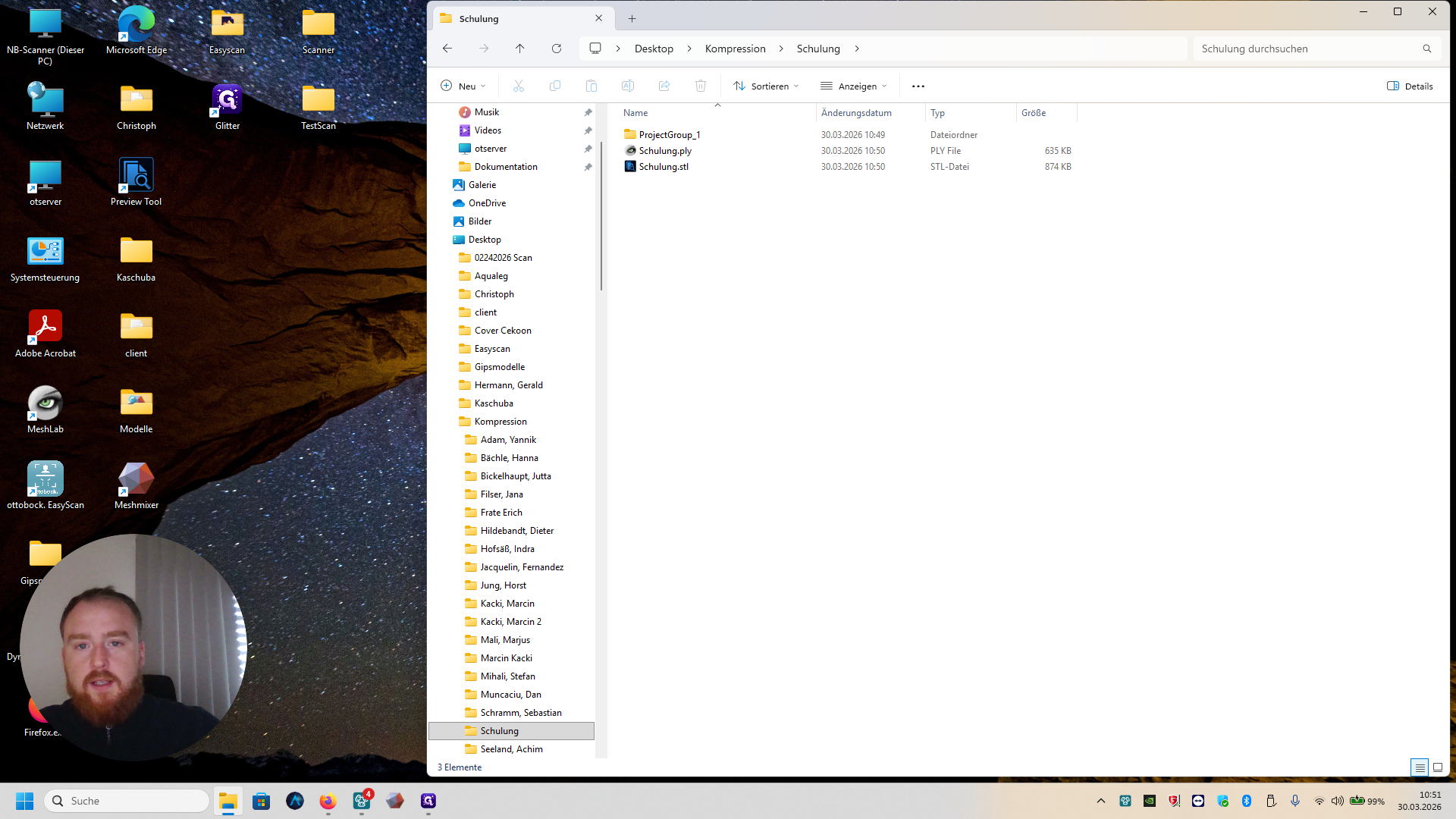
Task: Toggle the Details pane button
Action: pos(1410,86)
